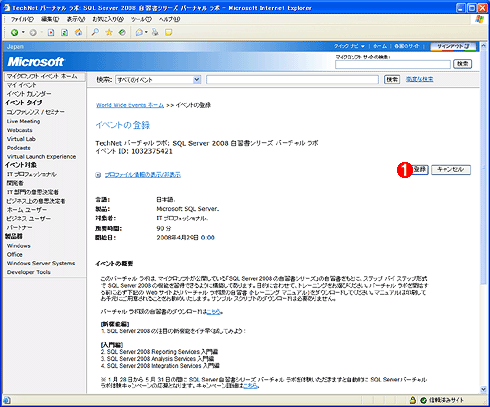Screen dimensions: 490x407
Task: Open the お気に入り(A) menu
Action: [x=108, y=19]
